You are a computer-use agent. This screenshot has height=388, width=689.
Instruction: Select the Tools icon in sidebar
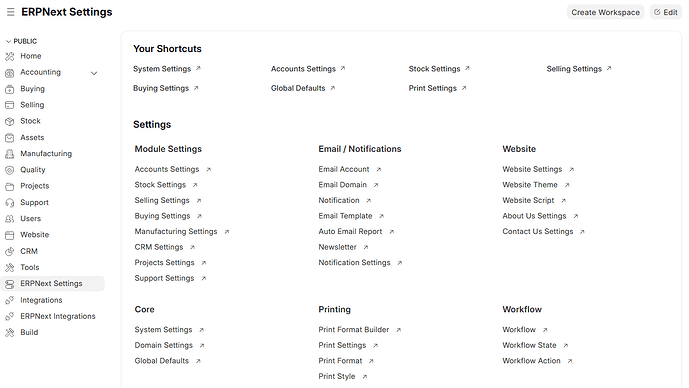coord(10,268)
